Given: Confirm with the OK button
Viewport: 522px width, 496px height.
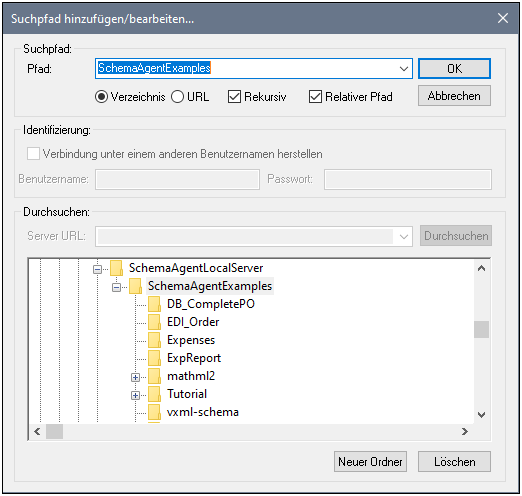Looking at the screenshot, I should pyautogui.click(x=454, y=69).
